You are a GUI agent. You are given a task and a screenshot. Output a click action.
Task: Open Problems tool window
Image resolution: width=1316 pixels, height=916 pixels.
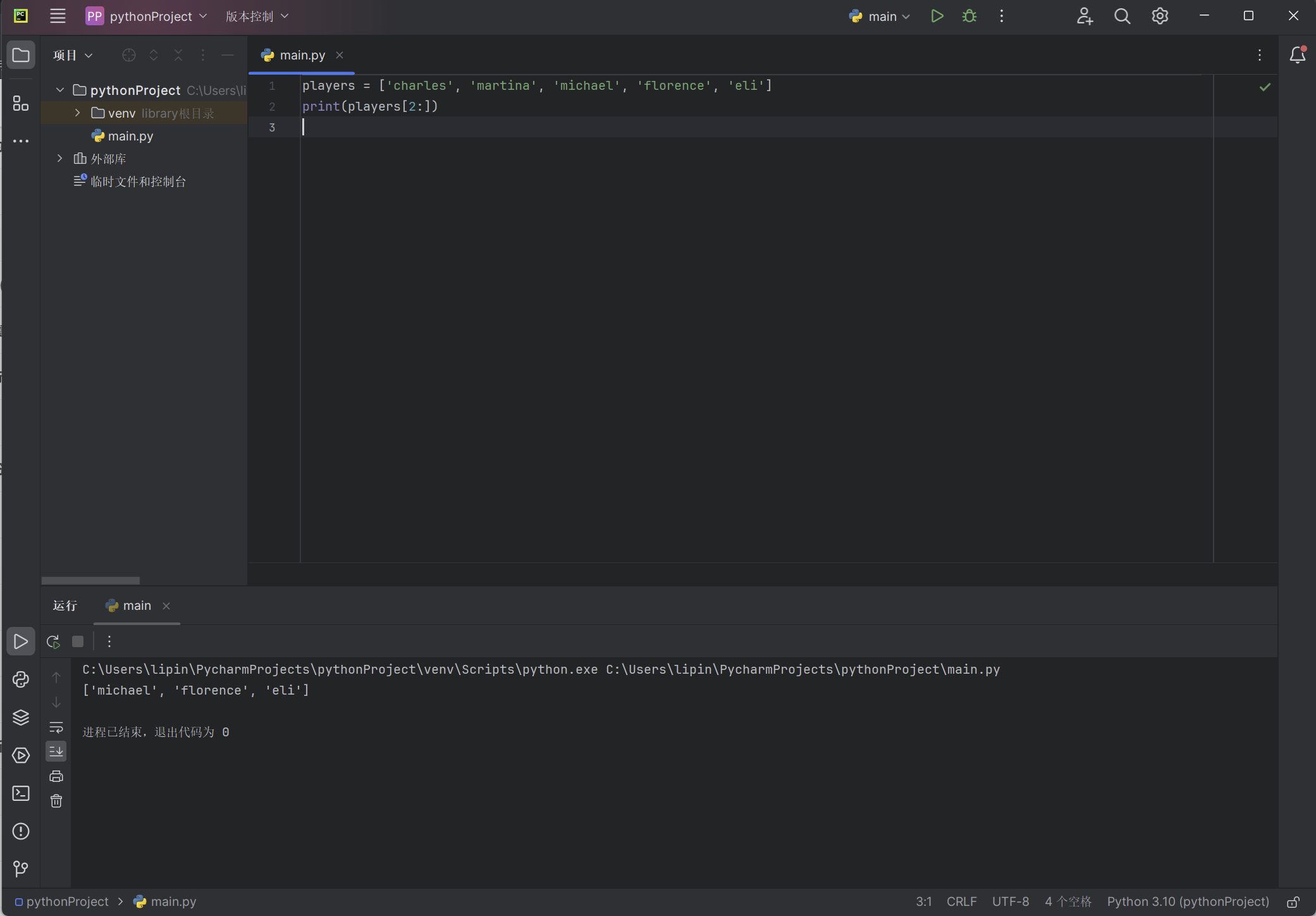pos(21,831)
